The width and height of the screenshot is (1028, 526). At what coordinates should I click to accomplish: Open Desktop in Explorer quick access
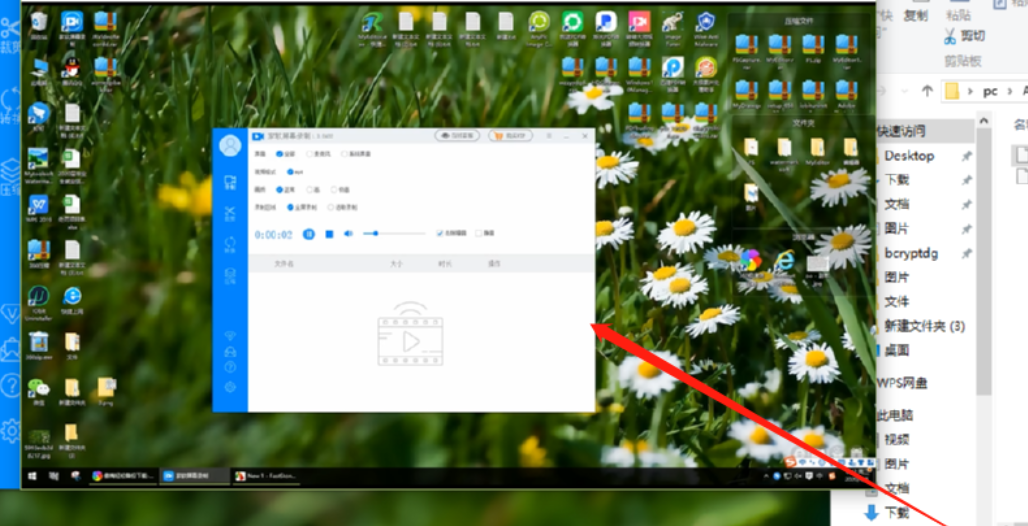pyautogui.click(x=909, y=156)
